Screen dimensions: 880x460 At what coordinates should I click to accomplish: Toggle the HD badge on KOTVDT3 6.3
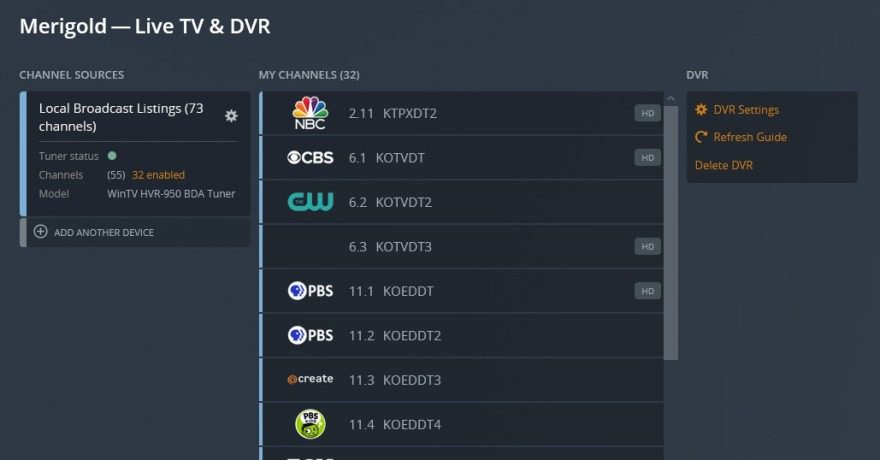tap(648, 247)
